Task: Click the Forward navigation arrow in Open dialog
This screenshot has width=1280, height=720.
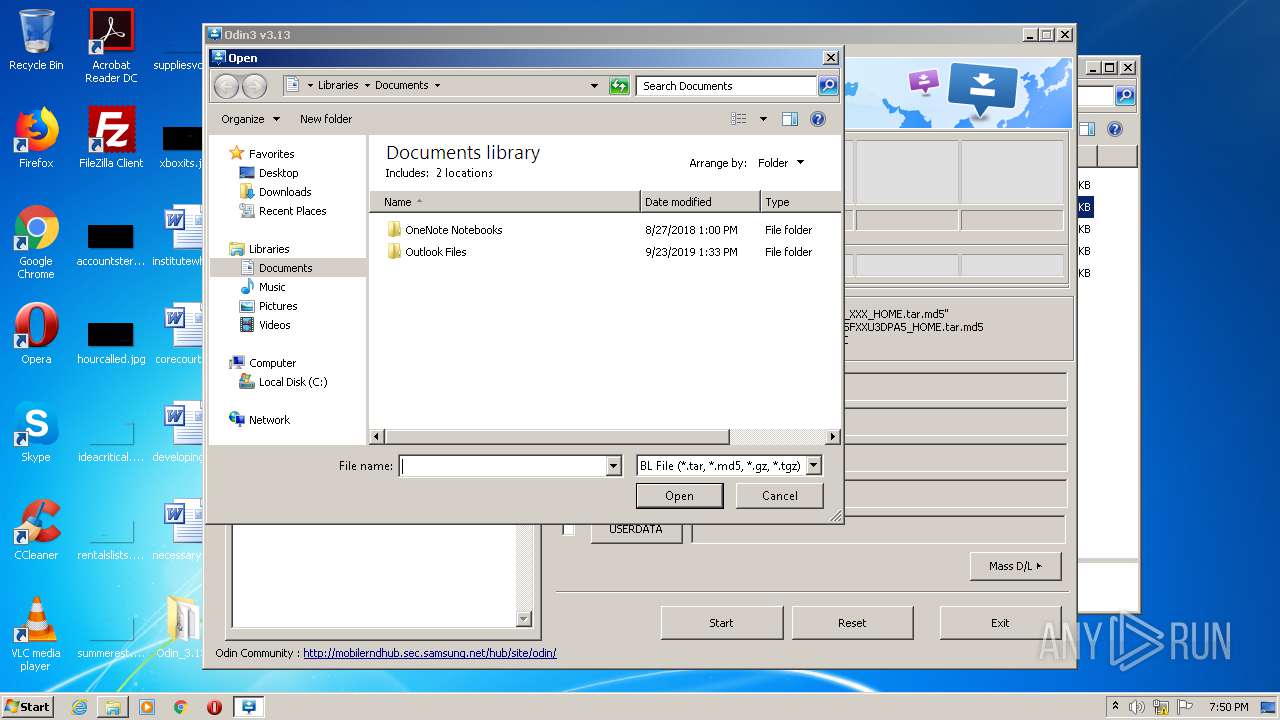Action: click(x=255, y=86)
